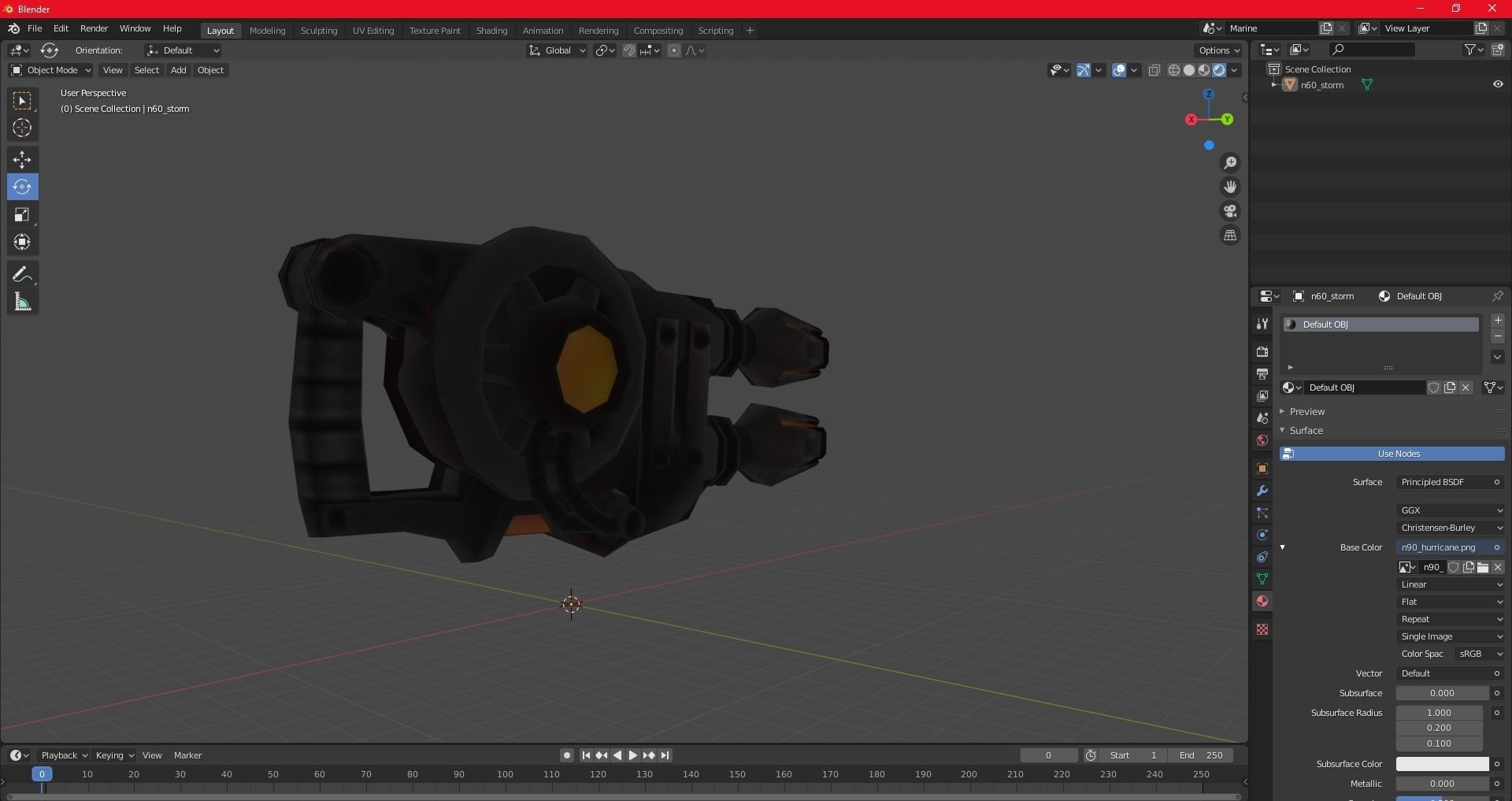Viewport: 1512px width, 801px height.
Task: Adjust the Subsurface value slider
Action: point(1442,693)
